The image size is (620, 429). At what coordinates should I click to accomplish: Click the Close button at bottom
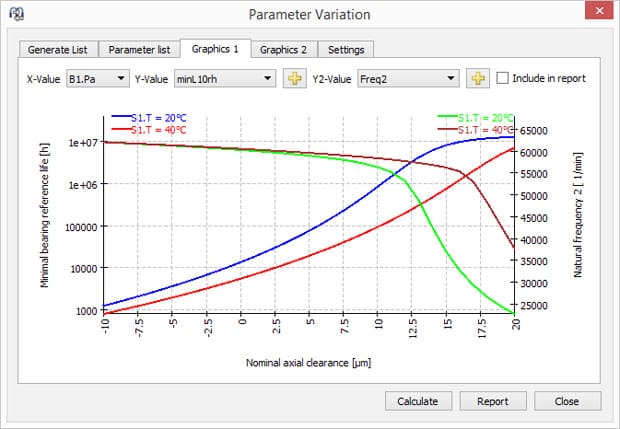point(567,401)
